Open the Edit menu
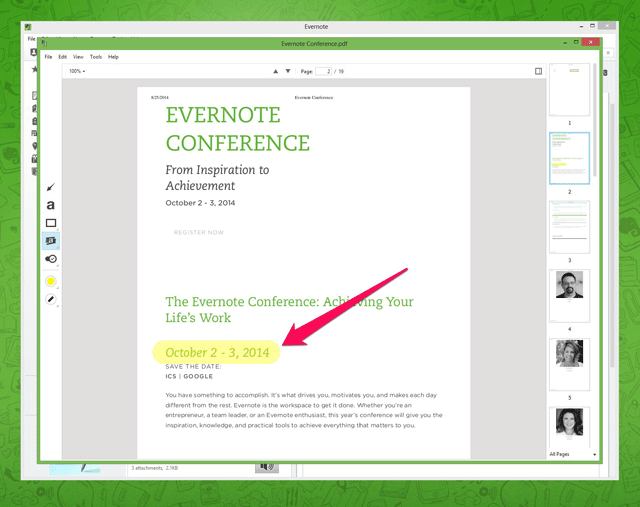640x507 pixels. [x=62, y=57]
